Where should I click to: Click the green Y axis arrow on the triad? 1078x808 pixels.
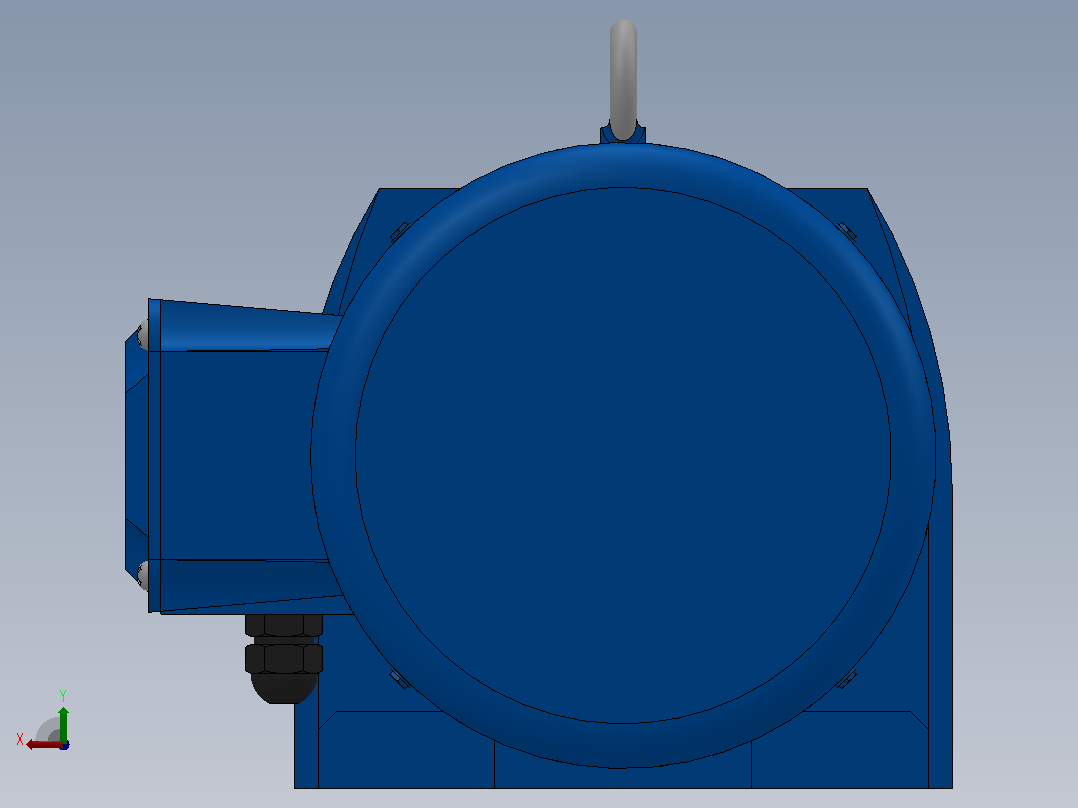[63, 723]
